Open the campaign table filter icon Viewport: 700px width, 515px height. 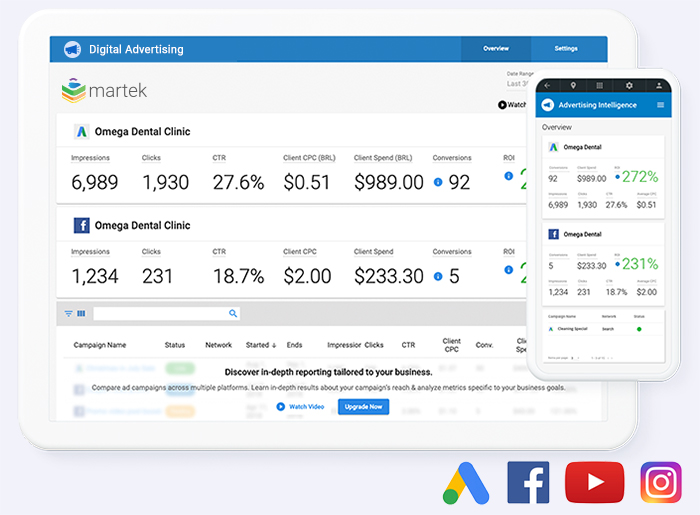pos(68,314)
